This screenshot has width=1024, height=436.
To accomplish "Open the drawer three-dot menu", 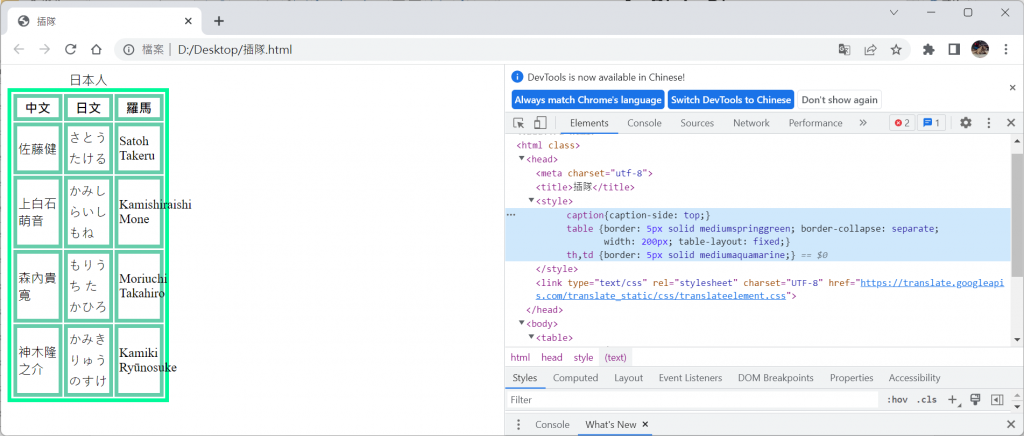I will pyautogui.click(x=519, y=425).
